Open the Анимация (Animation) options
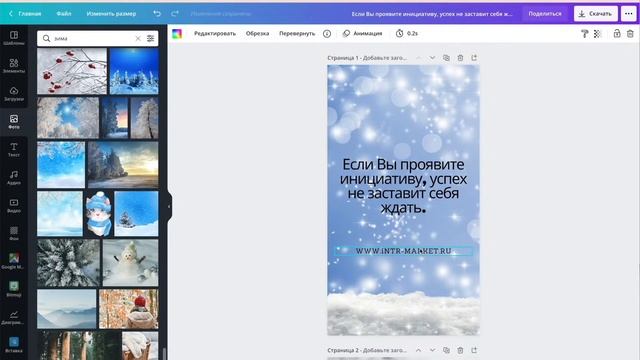This screenshot has width=640, height=360. (362, 33)
